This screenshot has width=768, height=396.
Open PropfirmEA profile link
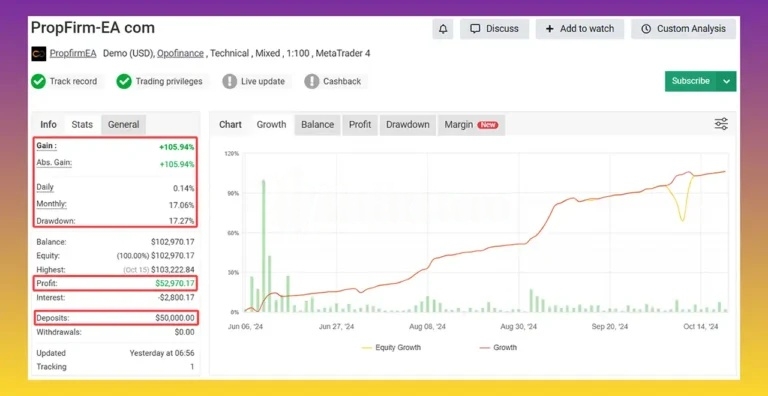click(x=73, y=53)
